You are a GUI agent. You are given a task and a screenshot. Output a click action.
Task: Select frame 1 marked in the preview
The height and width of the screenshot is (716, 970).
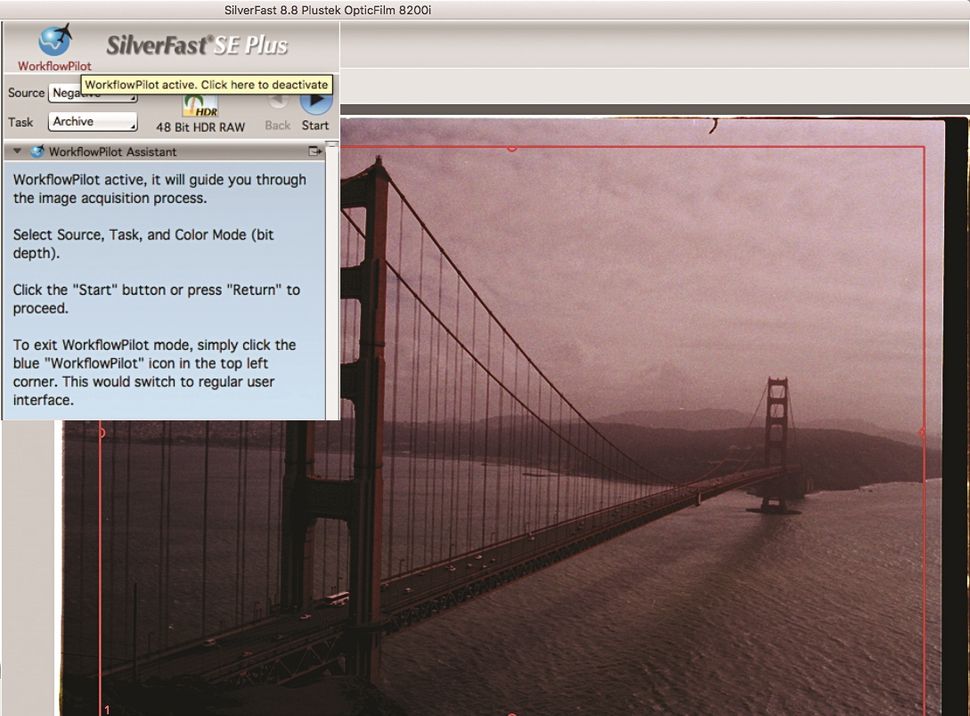click(x=108, y=707)
